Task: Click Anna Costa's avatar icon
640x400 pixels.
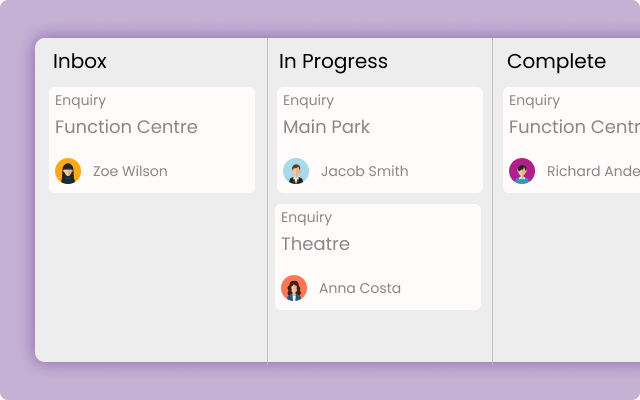Action: [x=294, y=288]
